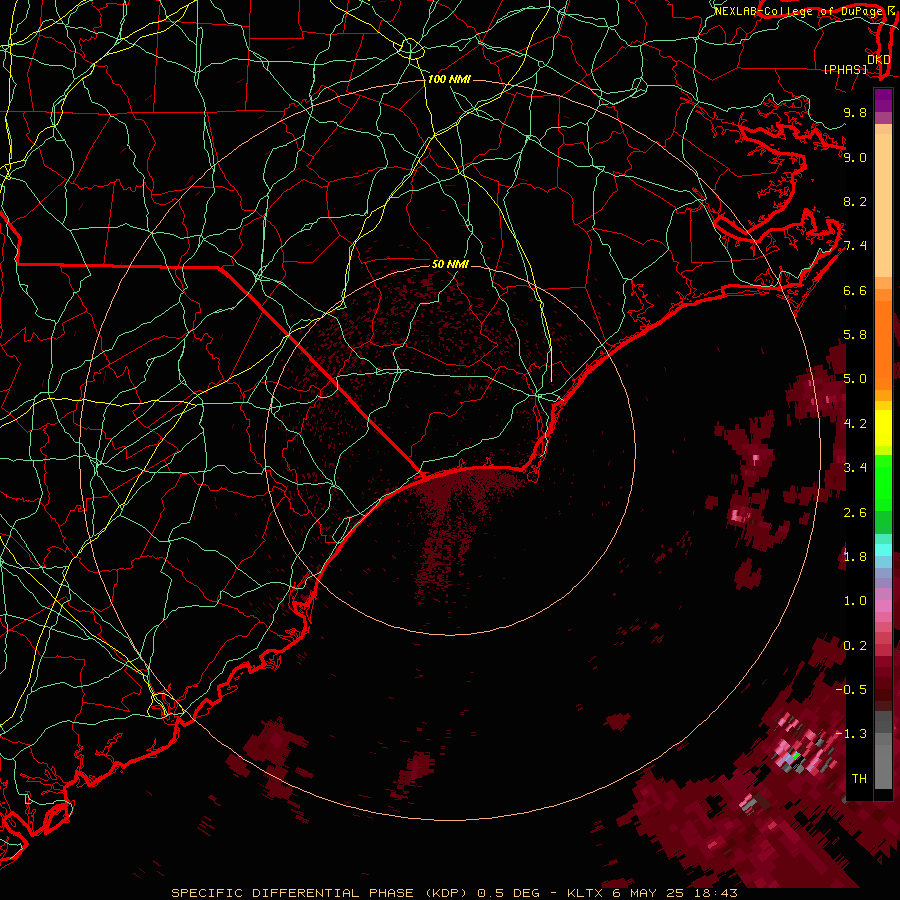Pick the bright green color bar segment

coord(883,483)
